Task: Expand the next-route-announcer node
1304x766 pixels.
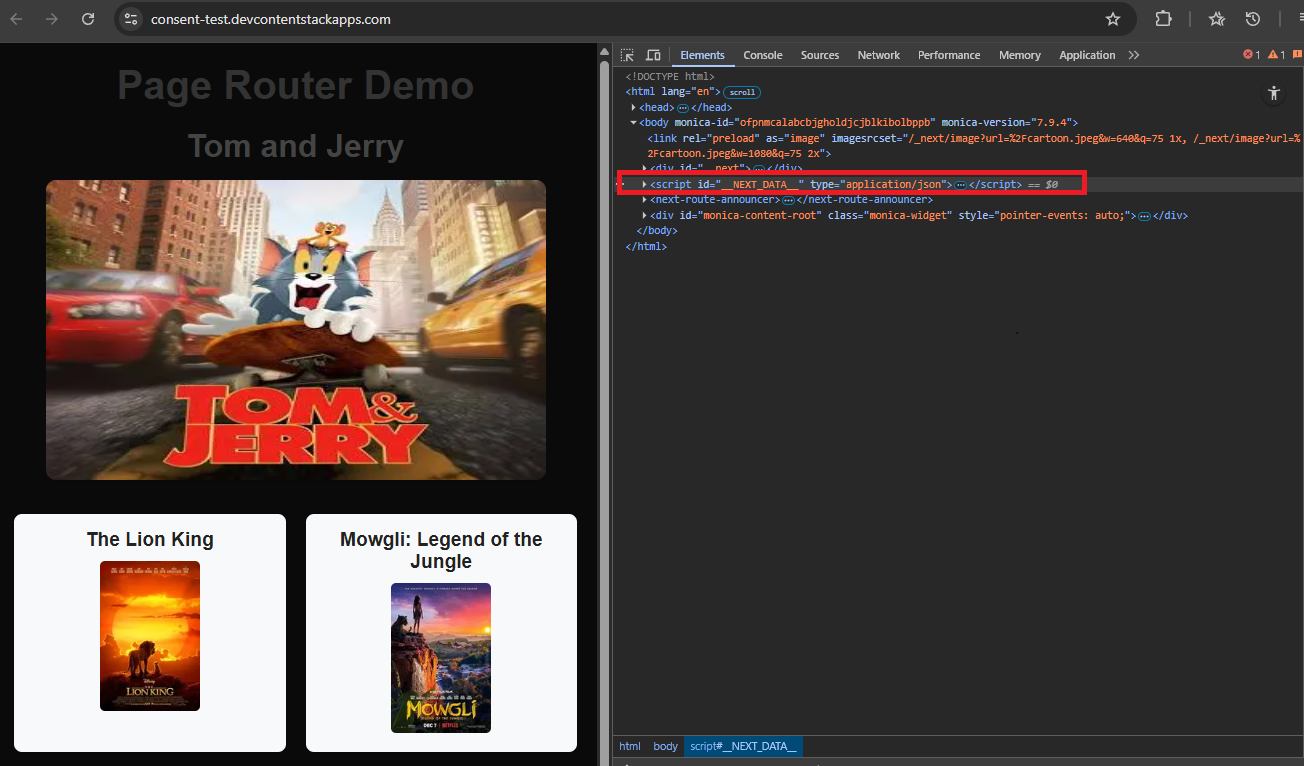Action: [x=644, y=200]
